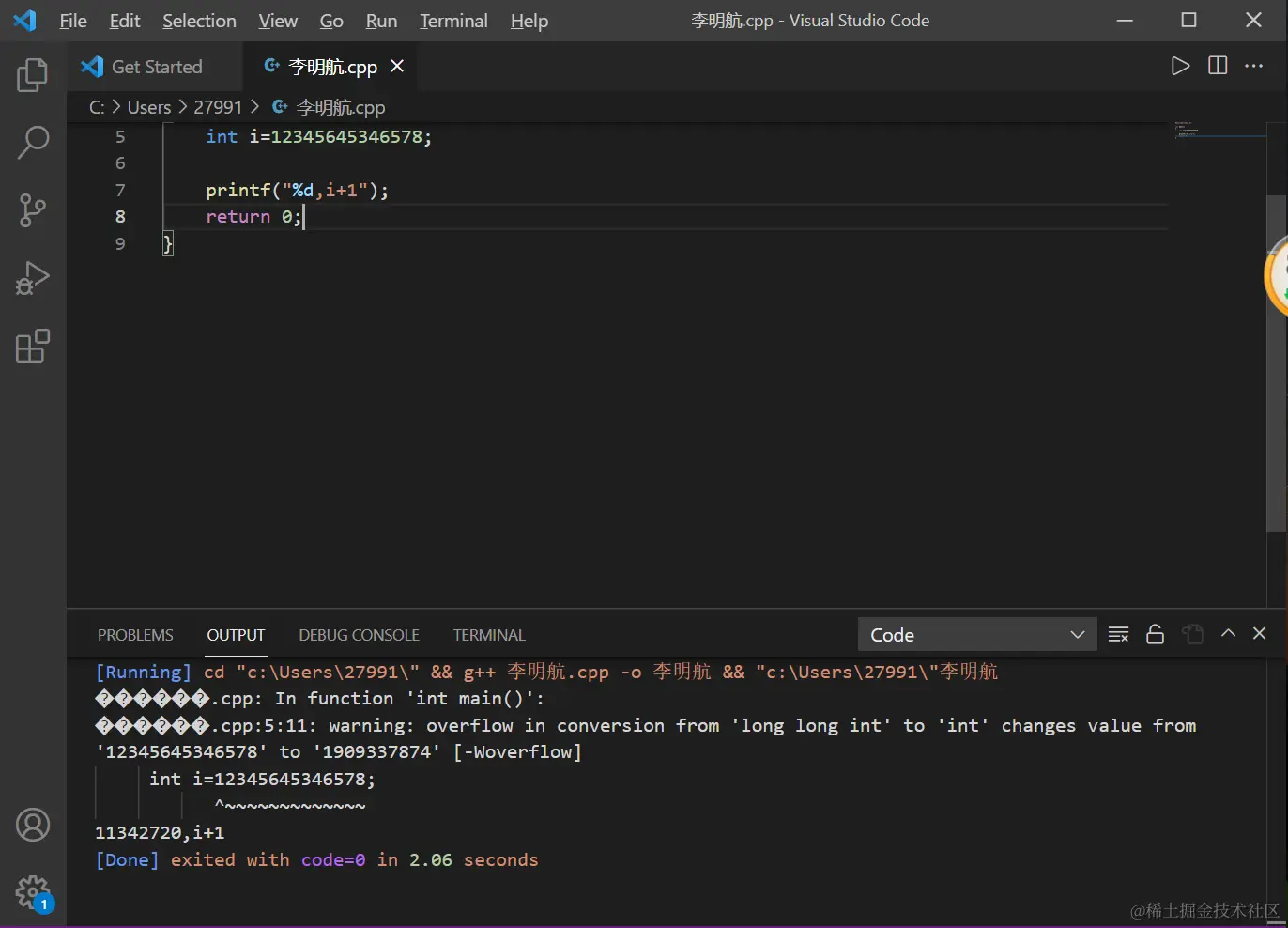This screenshot has width=1288, height=928.
Task: Click line number 7 in the gutter
Action: pos(120,190)
